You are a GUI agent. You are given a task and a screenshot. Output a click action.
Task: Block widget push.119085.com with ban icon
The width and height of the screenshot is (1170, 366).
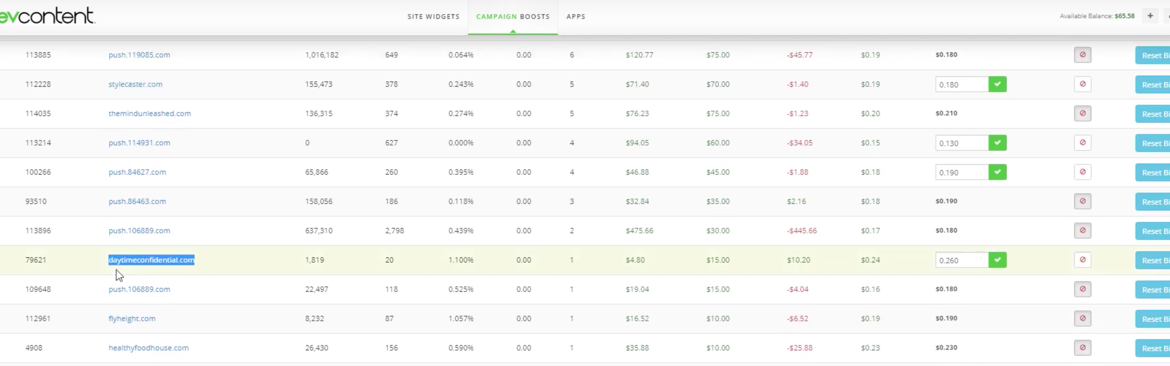(x=1083, y=55)
